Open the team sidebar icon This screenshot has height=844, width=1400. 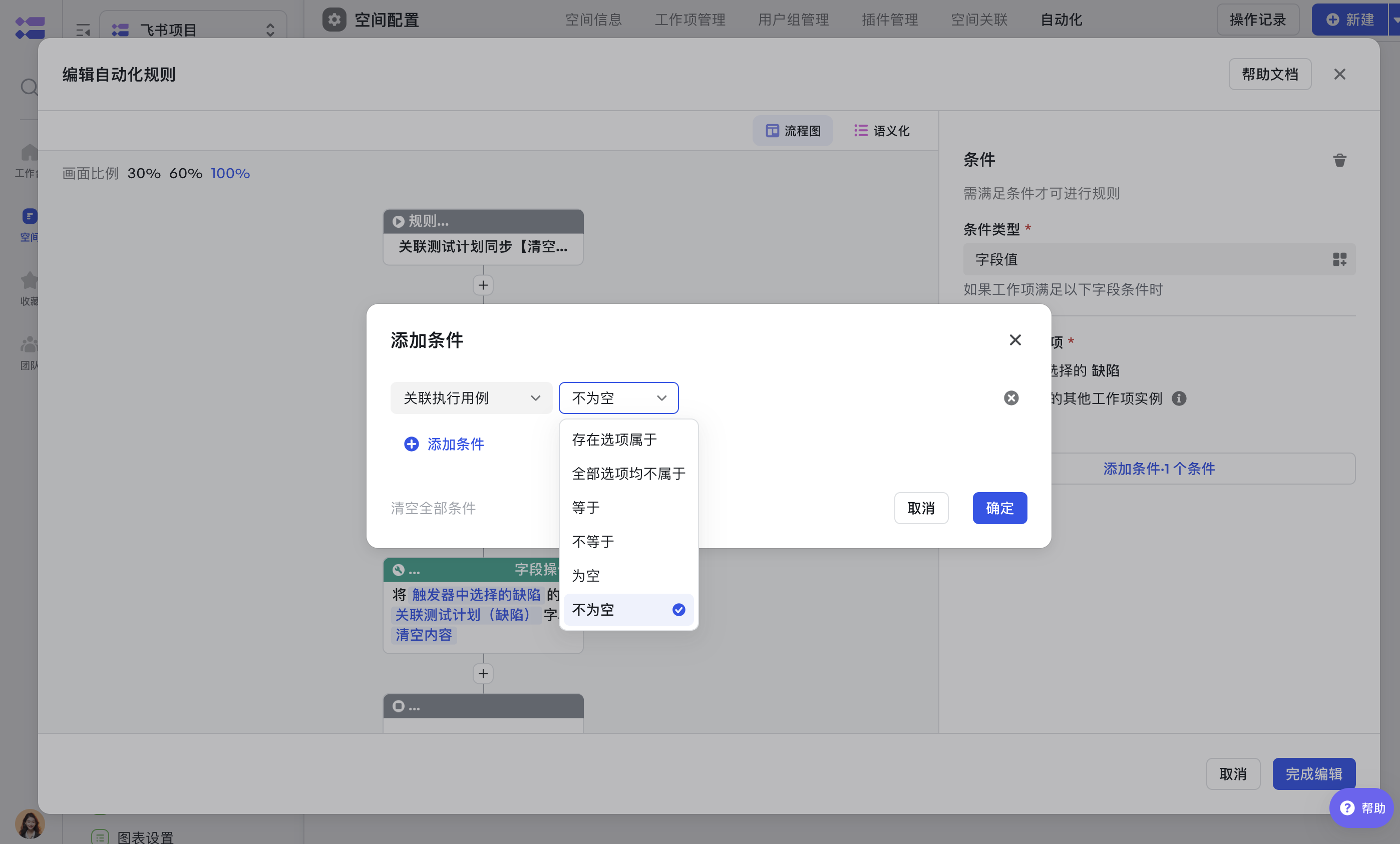tap(29, 345)
